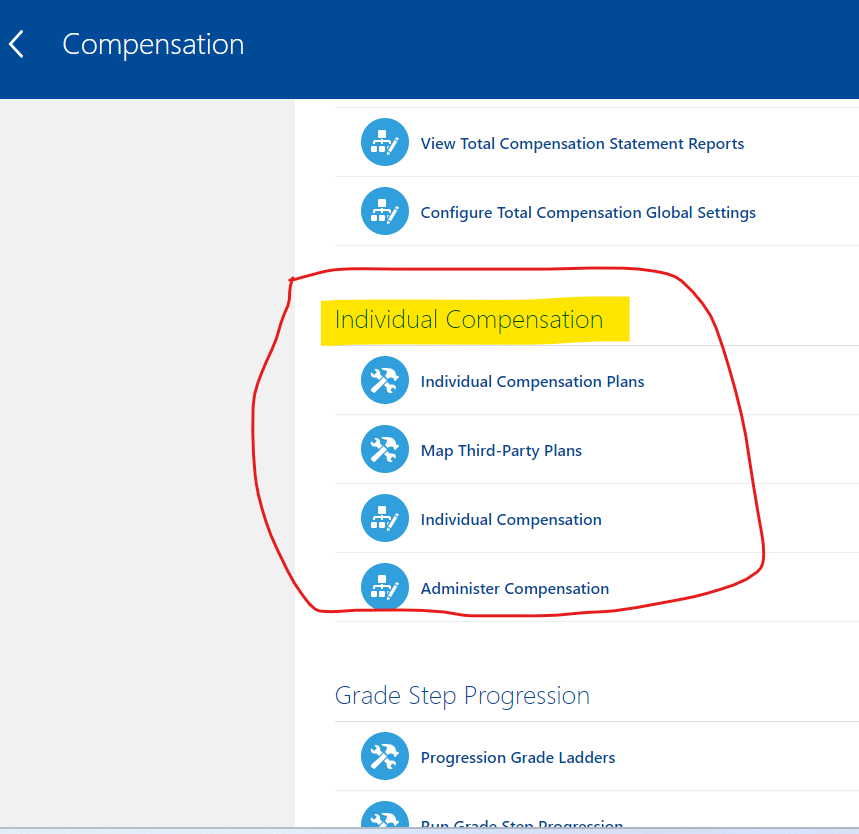Click the wrench icon beside Progression Grade Ladders

coord(385,757)
